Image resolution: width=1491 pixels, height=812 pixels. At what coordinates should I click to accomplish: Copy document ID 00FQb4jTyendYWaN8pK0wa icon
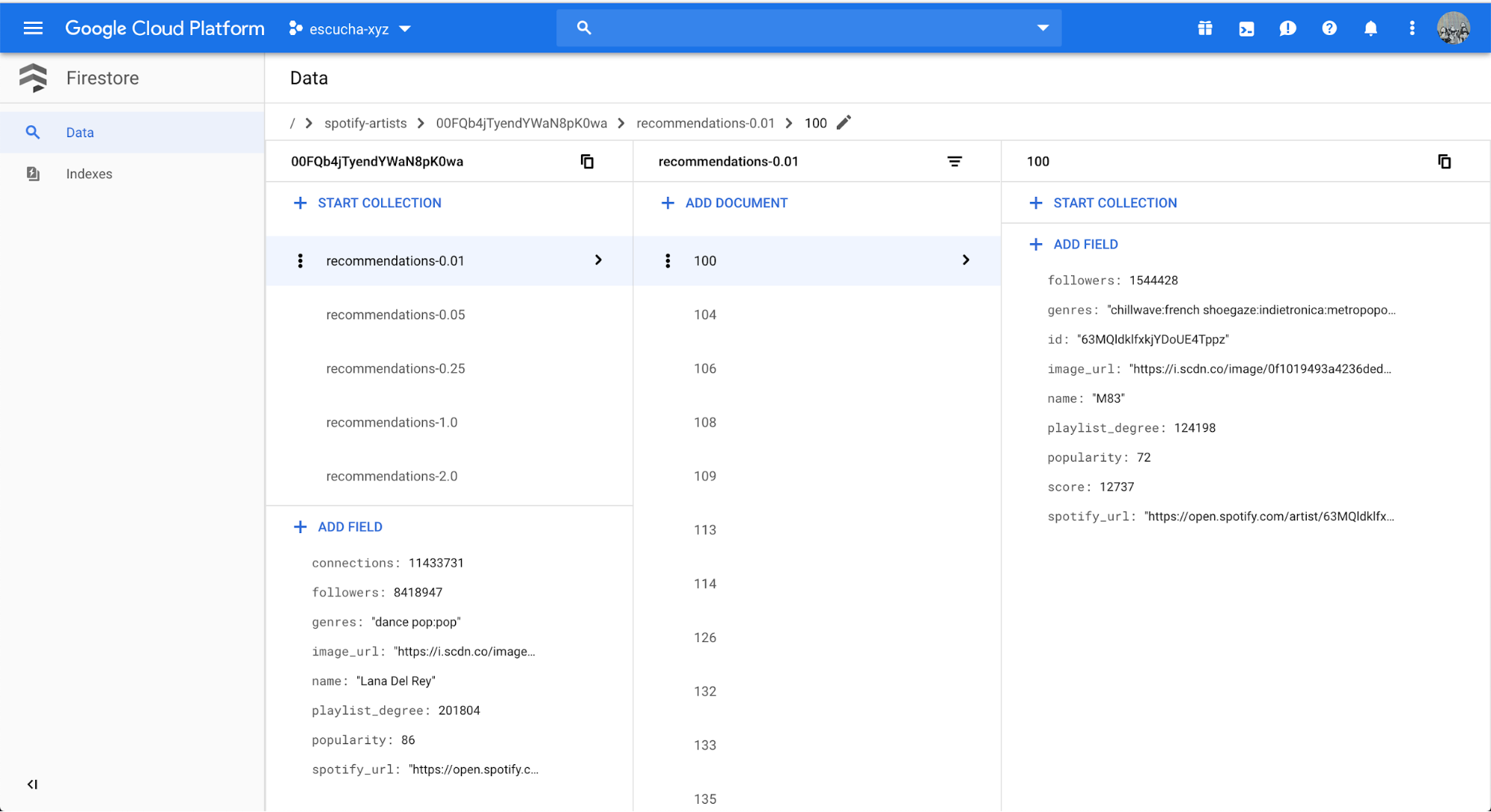(x=587, y=161)
